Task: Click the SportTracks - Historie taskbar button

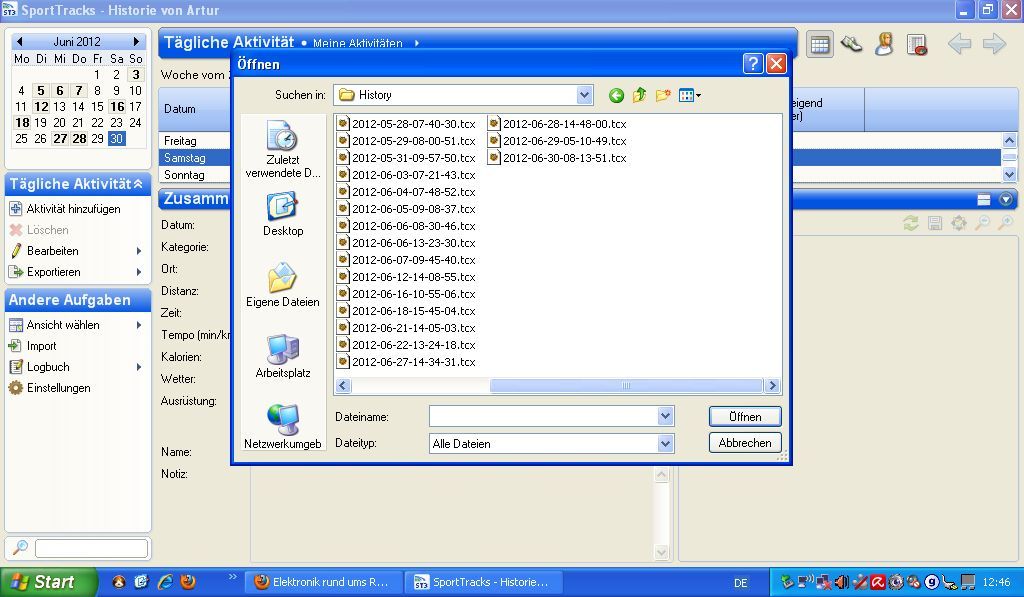Action: click(483, 582)
